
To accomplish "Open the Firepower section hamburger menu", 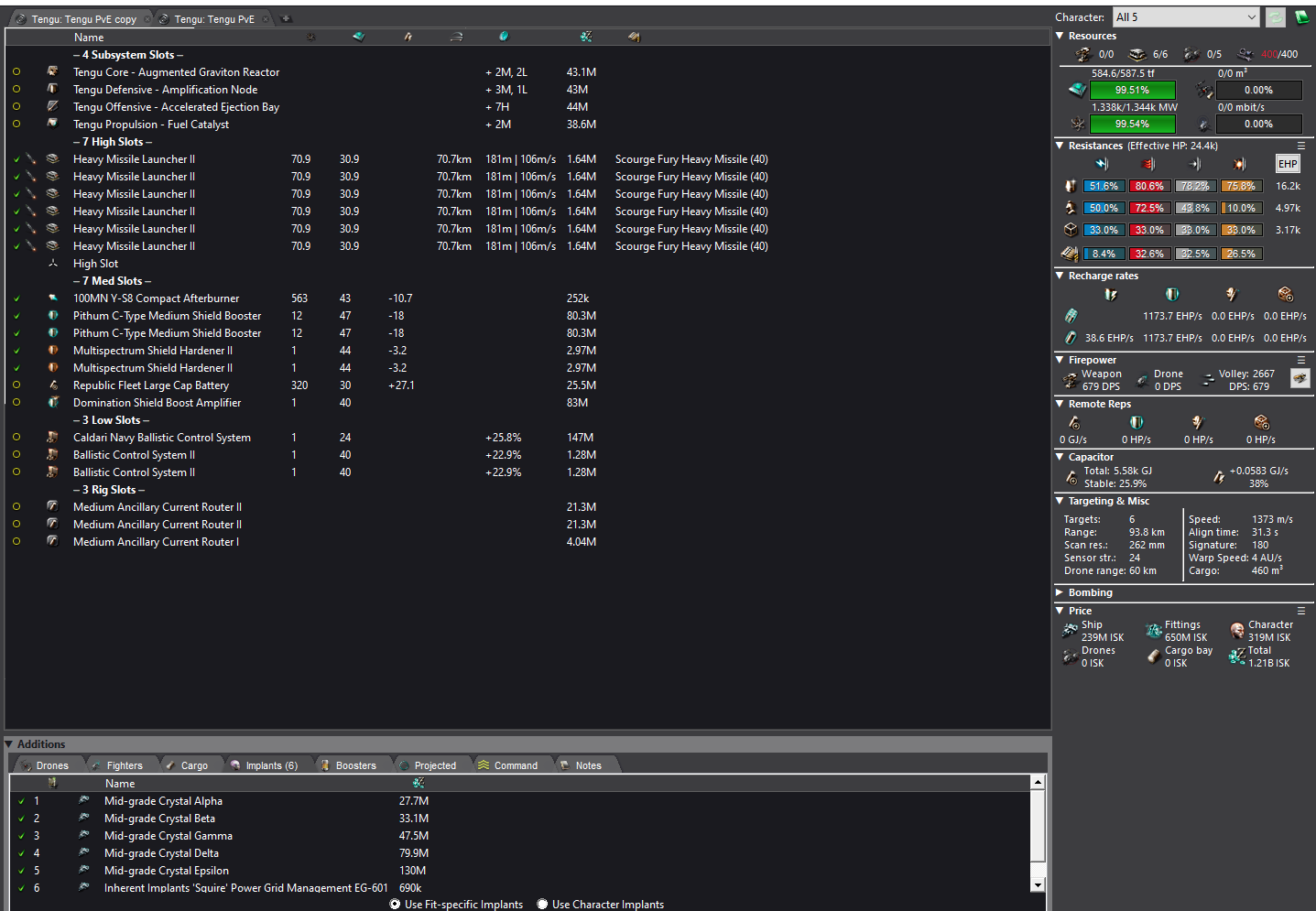I will (x=1301, y=360).
